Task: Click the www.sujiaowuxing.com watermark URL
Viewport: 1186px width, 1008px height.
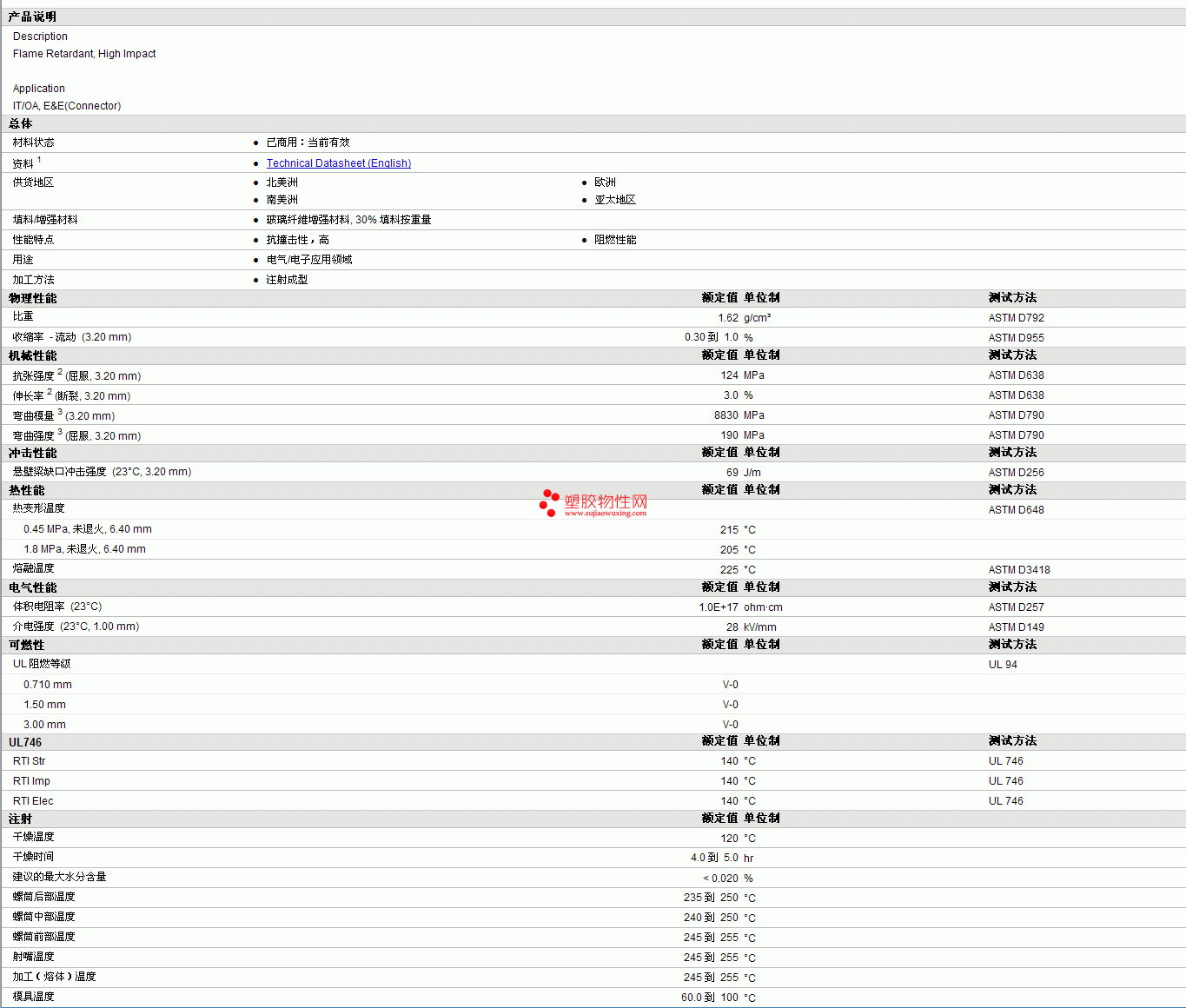Action: click(x=605, y=514)
